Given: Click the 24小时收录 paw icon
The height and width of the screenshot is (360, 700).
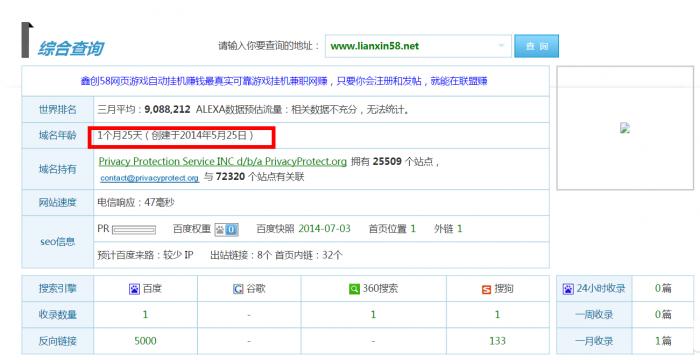Looking at the screenshot, I should click(568, 289).
